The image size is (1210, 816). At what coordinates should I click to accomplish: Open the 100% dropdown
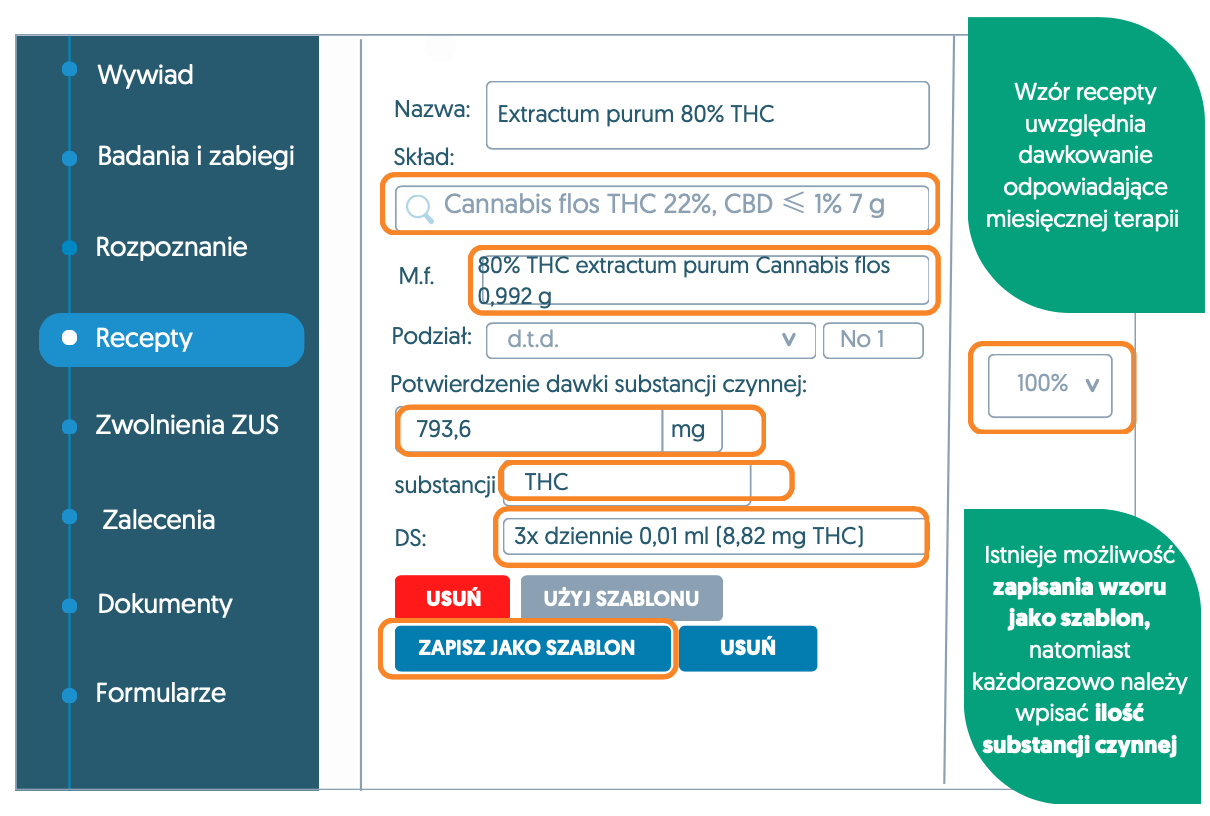pyautogui.click(x=1050, y=384)
